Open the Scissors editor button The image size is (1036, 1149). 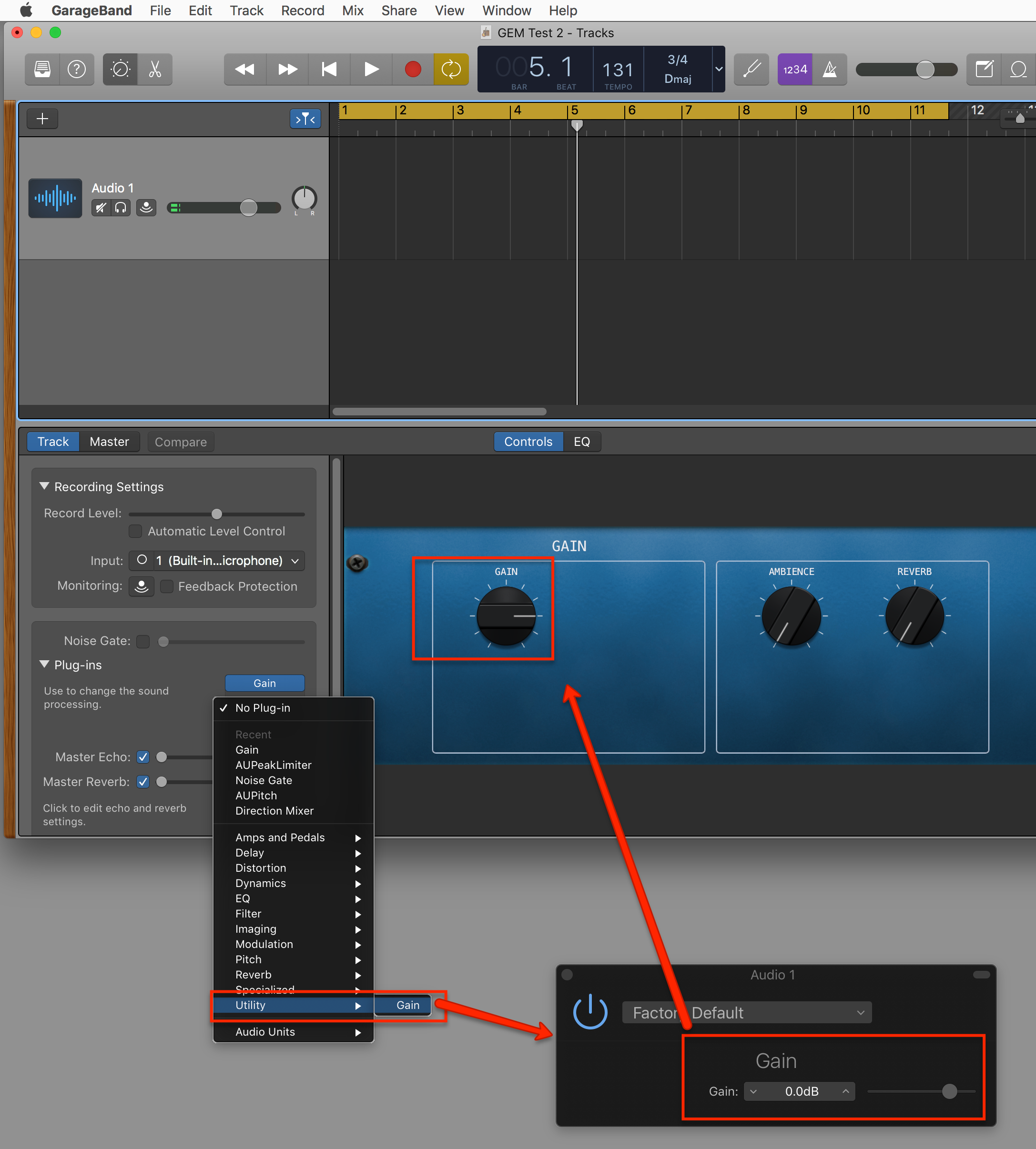pyautogui.click(x=155, y=70)
